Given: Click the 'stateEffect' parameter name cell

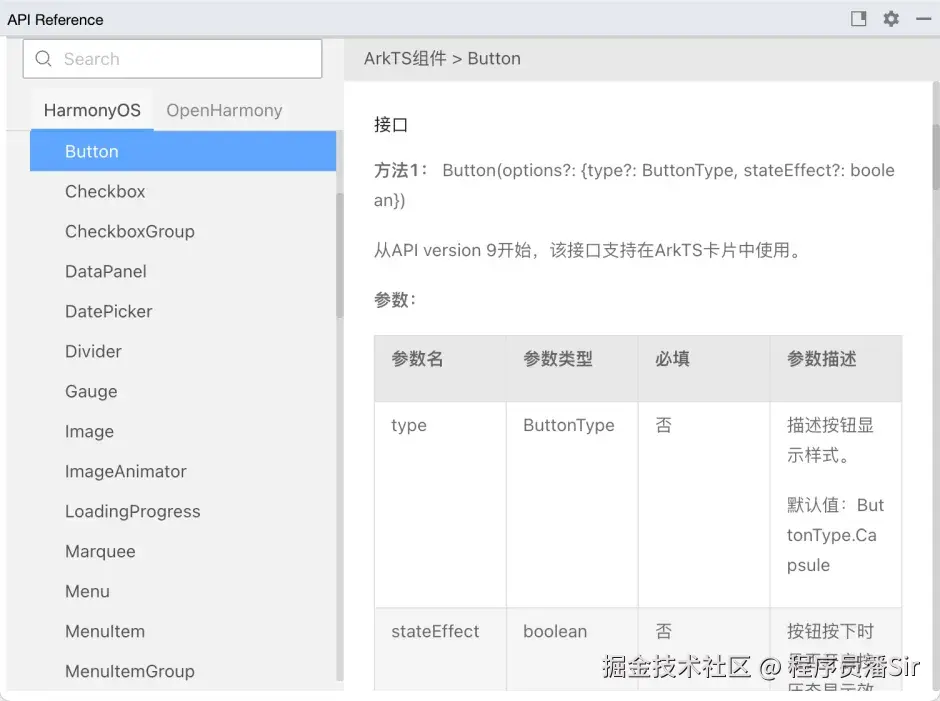Looking at the screenshot, I should pyautogui.click(x=435, y=631).
